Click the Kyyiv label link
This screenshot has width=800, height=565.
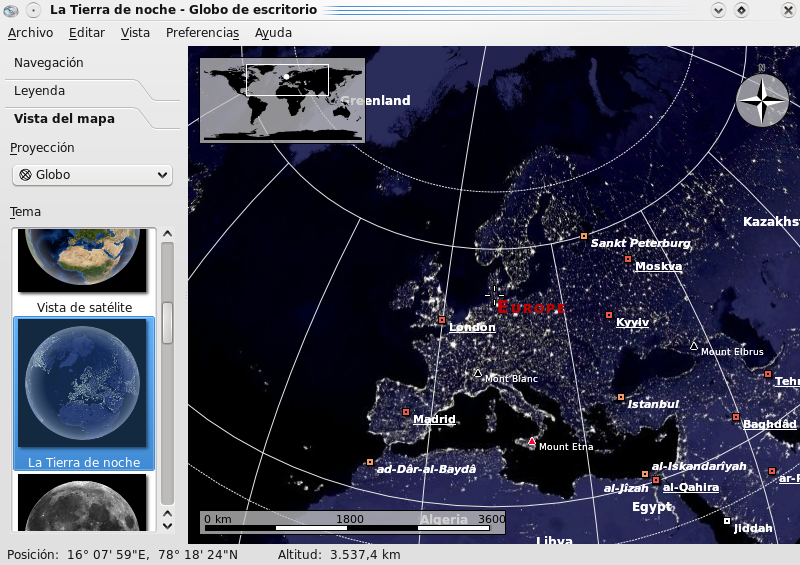pos(632,322)
